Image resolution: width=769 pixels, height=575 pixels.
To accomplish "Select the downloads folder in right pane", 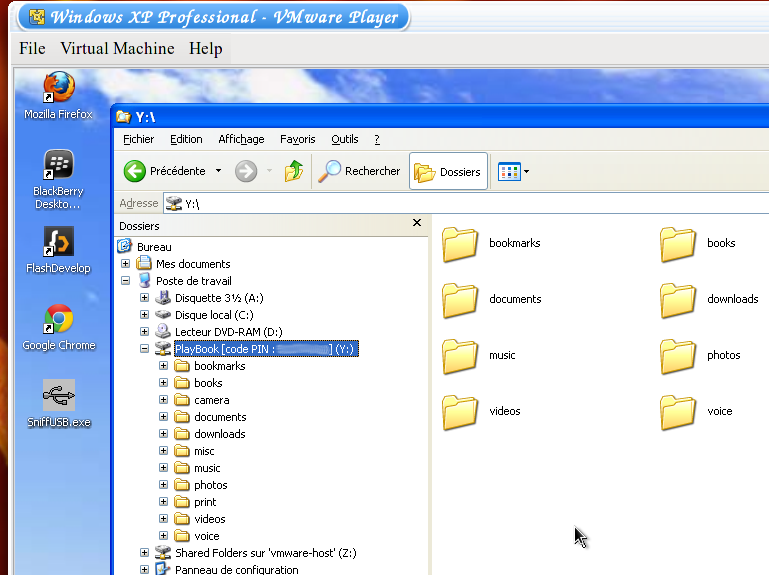I will (x=709, y=300).
